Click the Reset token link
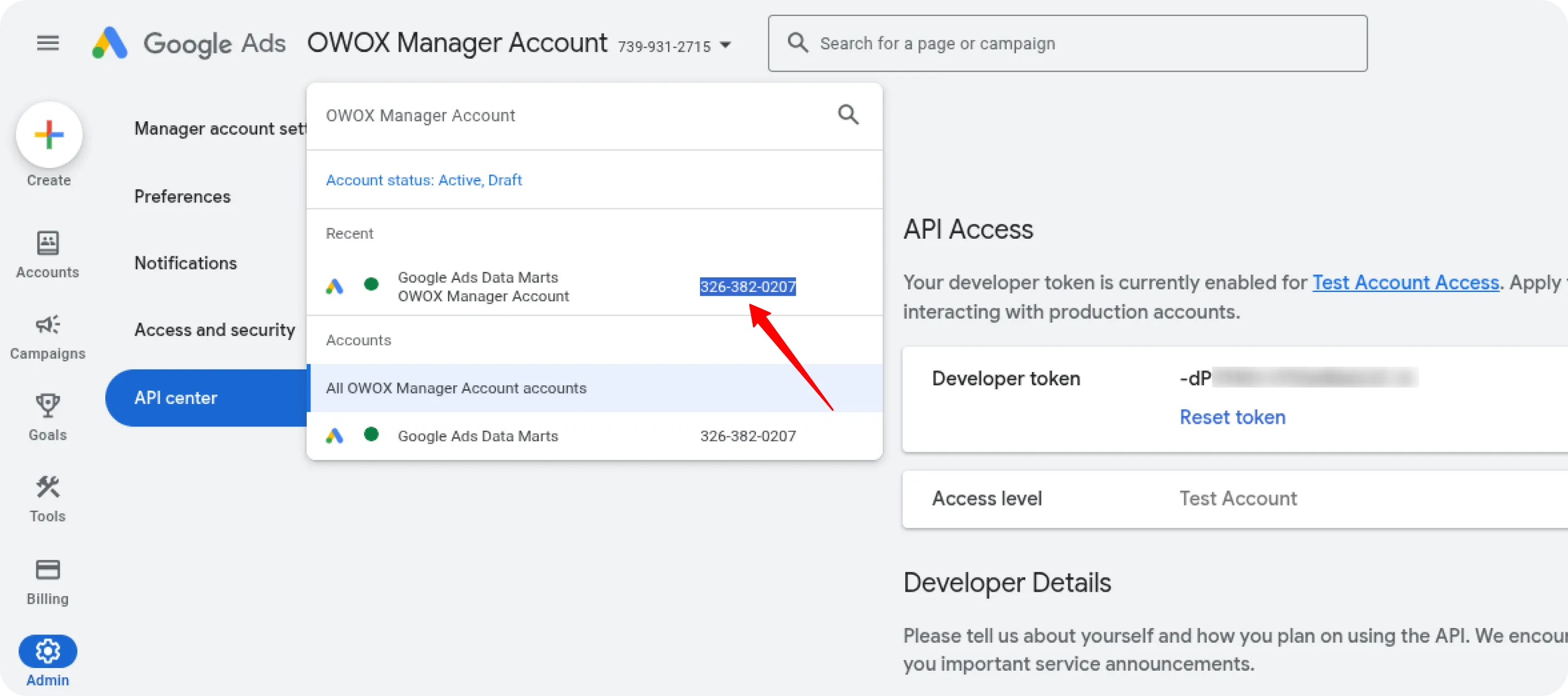 1232,417
